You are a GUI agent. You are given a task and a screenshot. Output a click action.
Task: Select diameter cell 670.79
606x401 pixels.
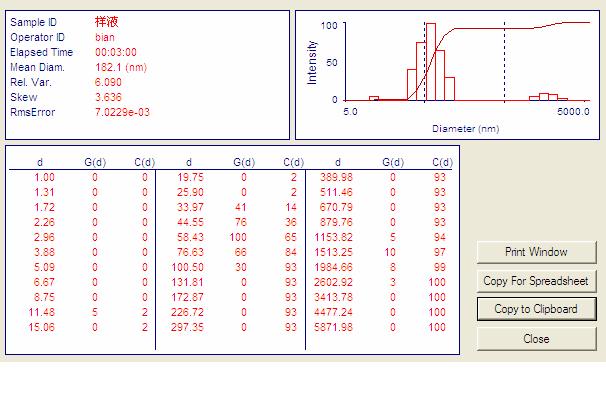[x=336, y=207]
